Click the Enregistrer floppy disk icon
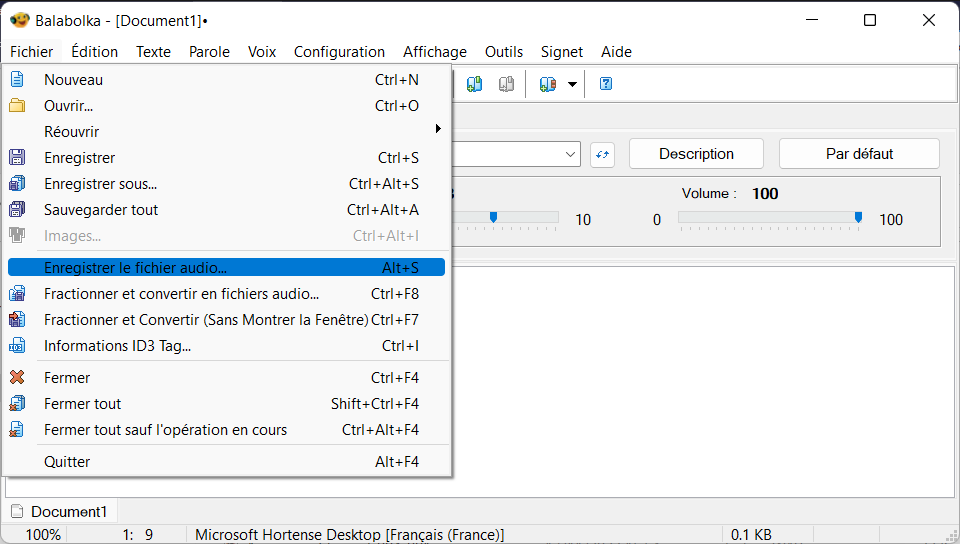Image resolution: width=960 pixels, height=544 pixels. (x=17, y=158)
